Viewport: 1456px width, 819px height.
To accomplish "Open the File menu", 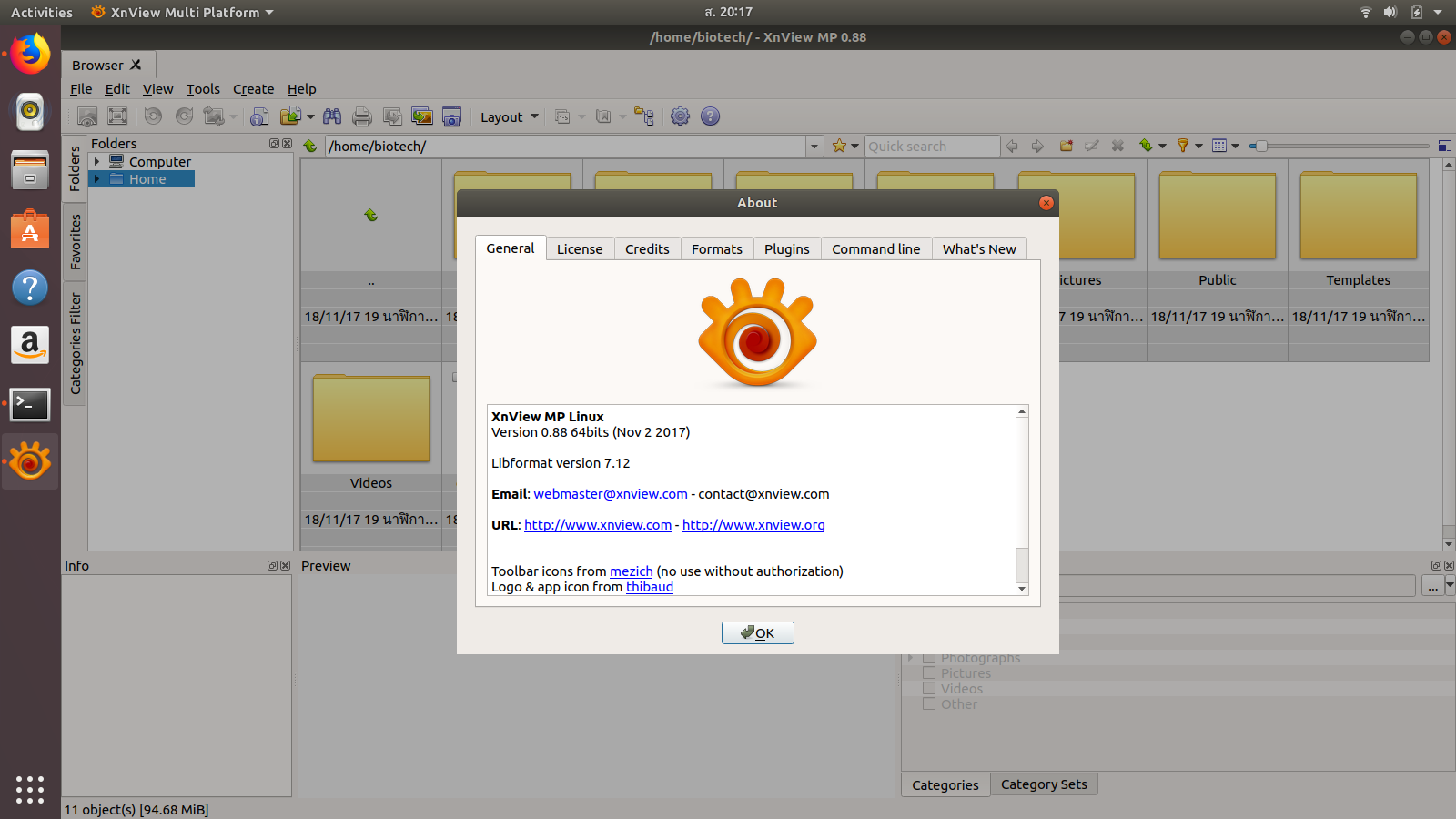I will pyautogui.click(x=81, y=89).
